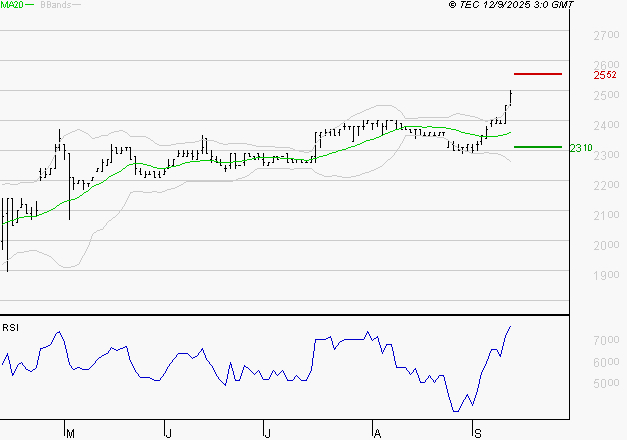
Task: Select the red resistance line at 2552
Action: [538, 74]
